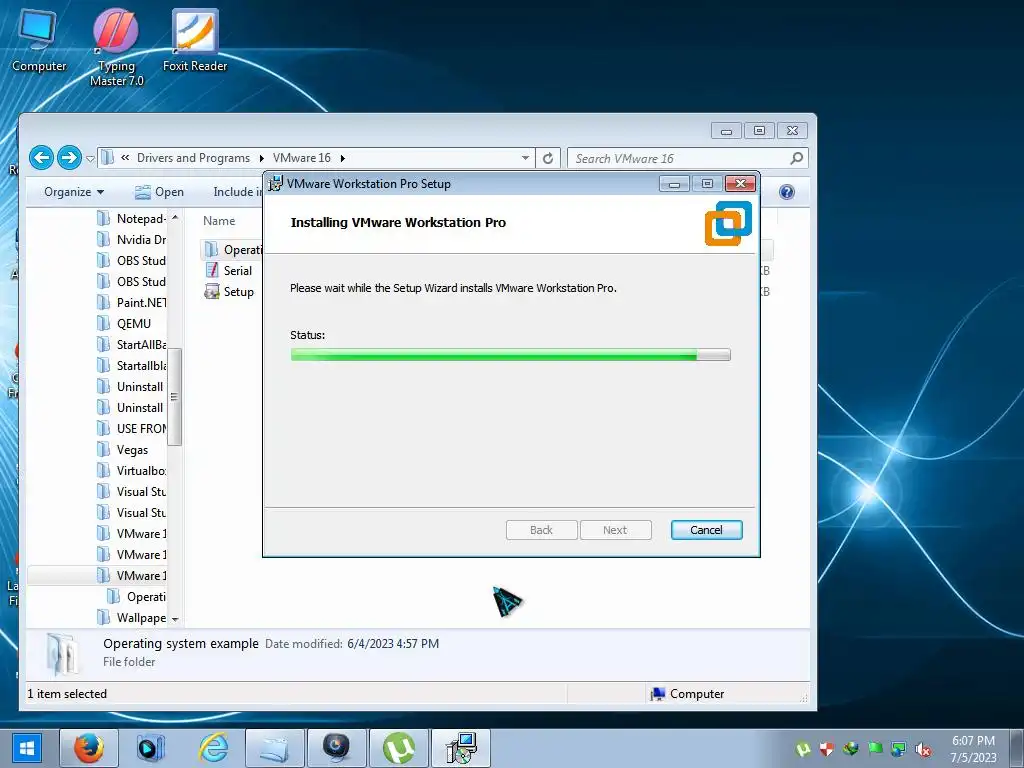This screenshot has width=1024, height=768.
Task: Click VMware setup title bar installer icon
Action: coord(276,184)
